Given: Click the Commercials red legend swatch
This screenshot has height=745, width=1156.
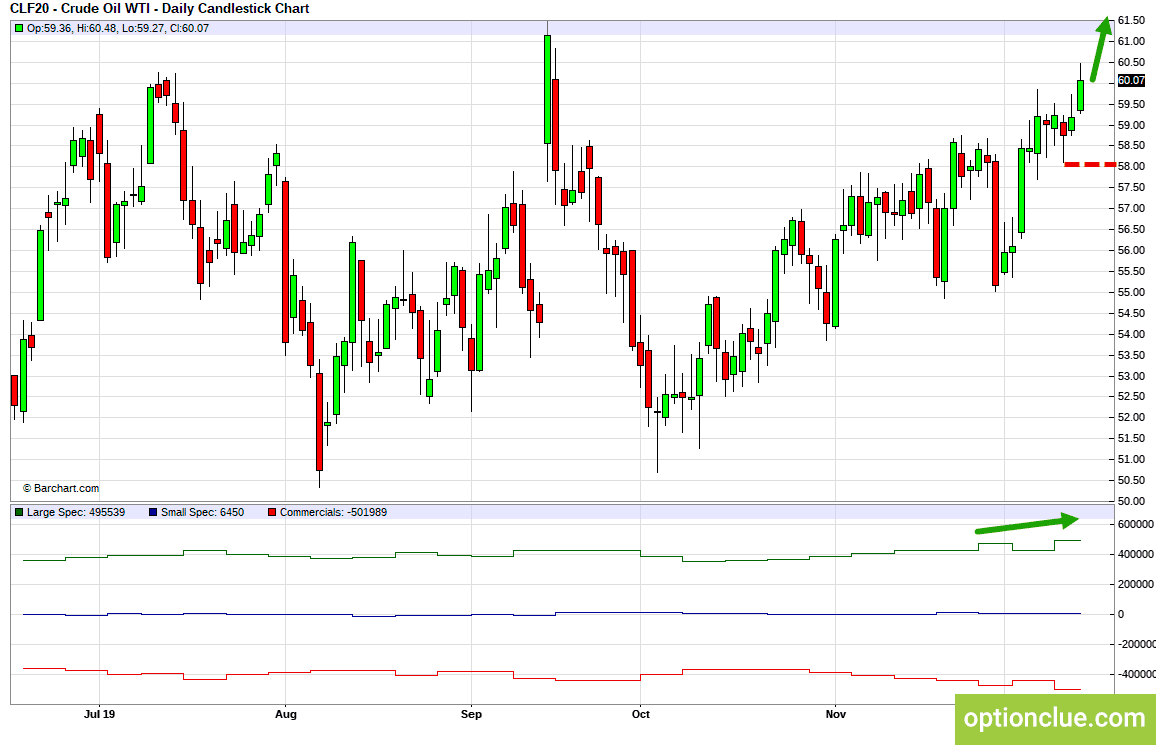Looking at the screenshot, I should 272,512.
